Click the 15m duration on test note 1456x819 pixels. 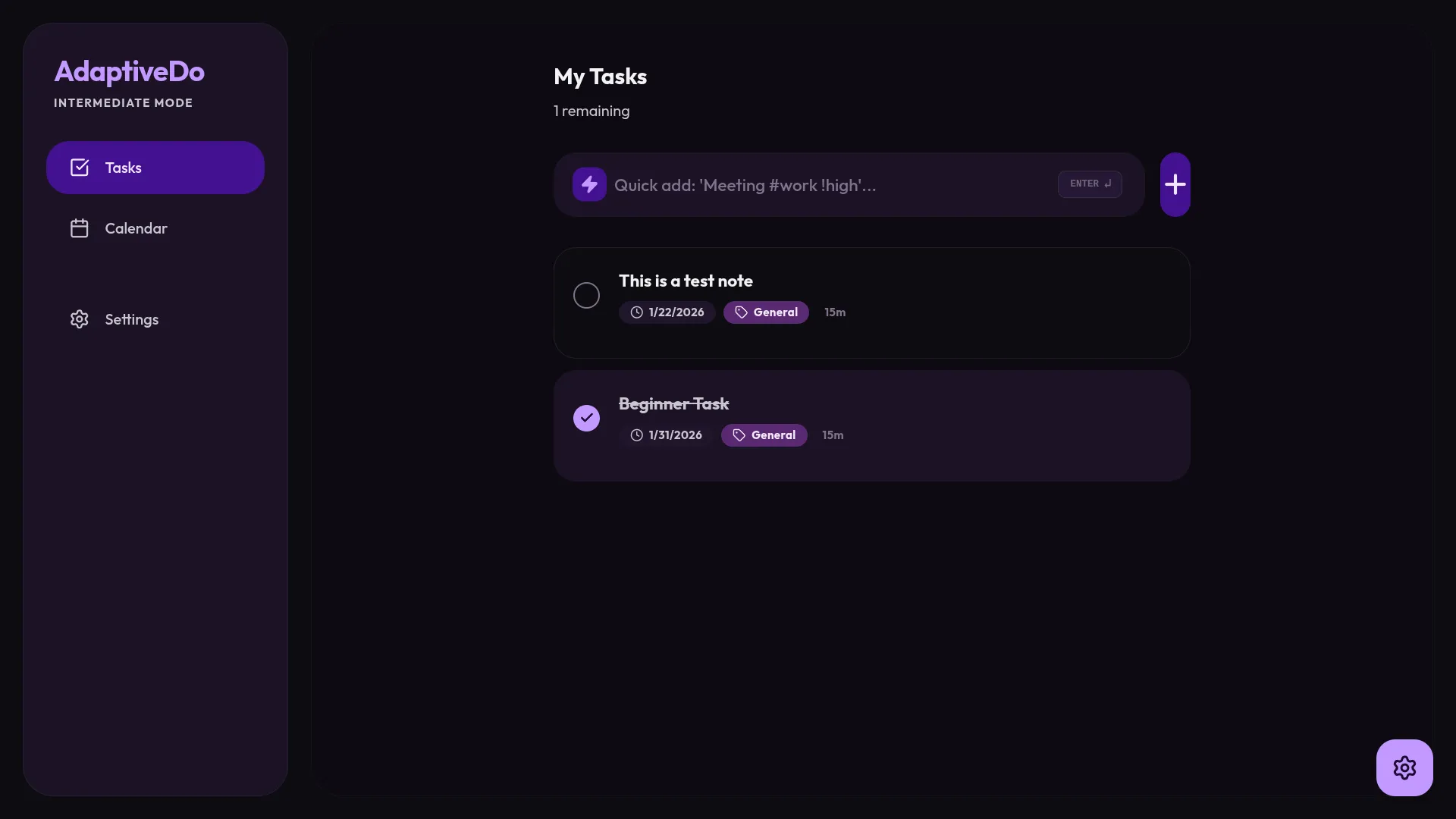point(835,312)
